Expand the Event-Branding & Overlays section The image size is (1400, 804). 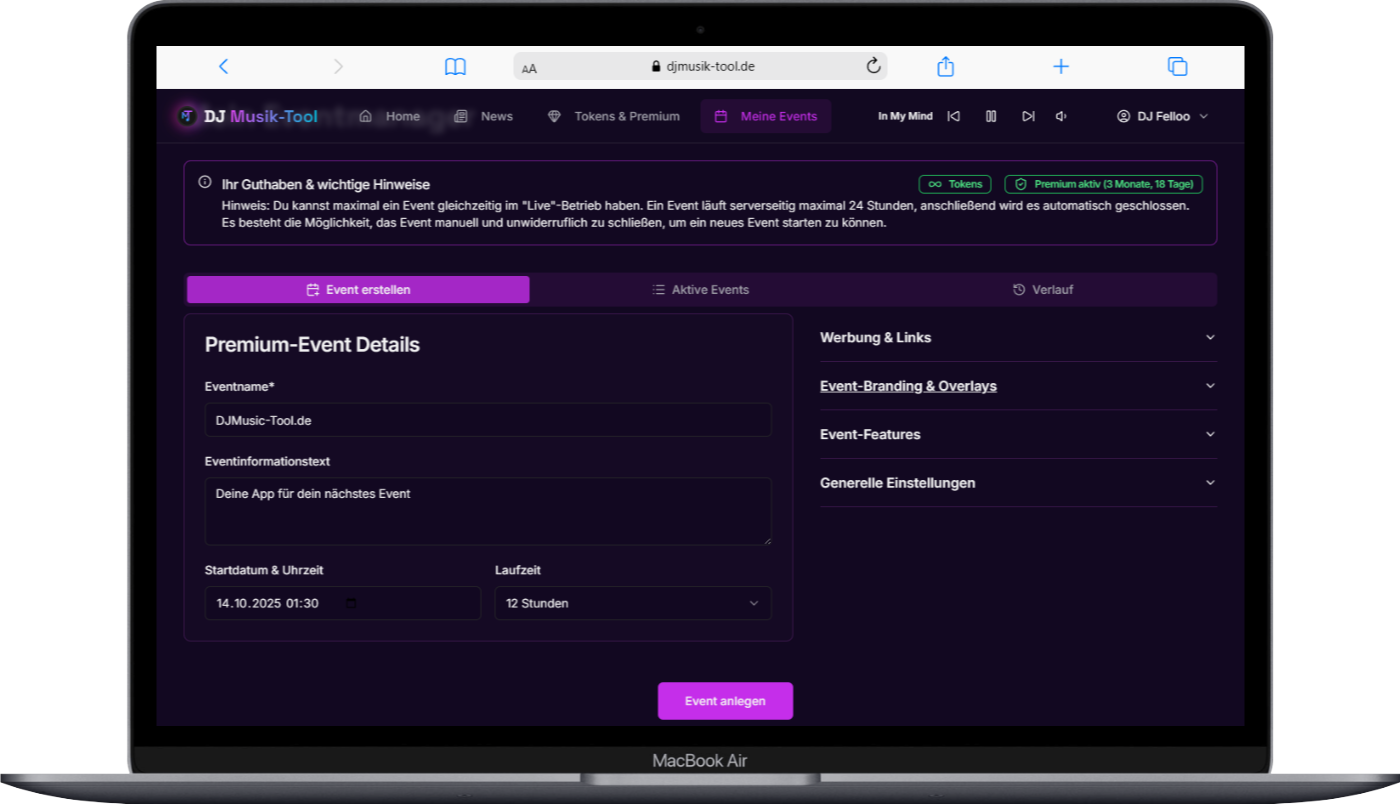click(1017, 386)
